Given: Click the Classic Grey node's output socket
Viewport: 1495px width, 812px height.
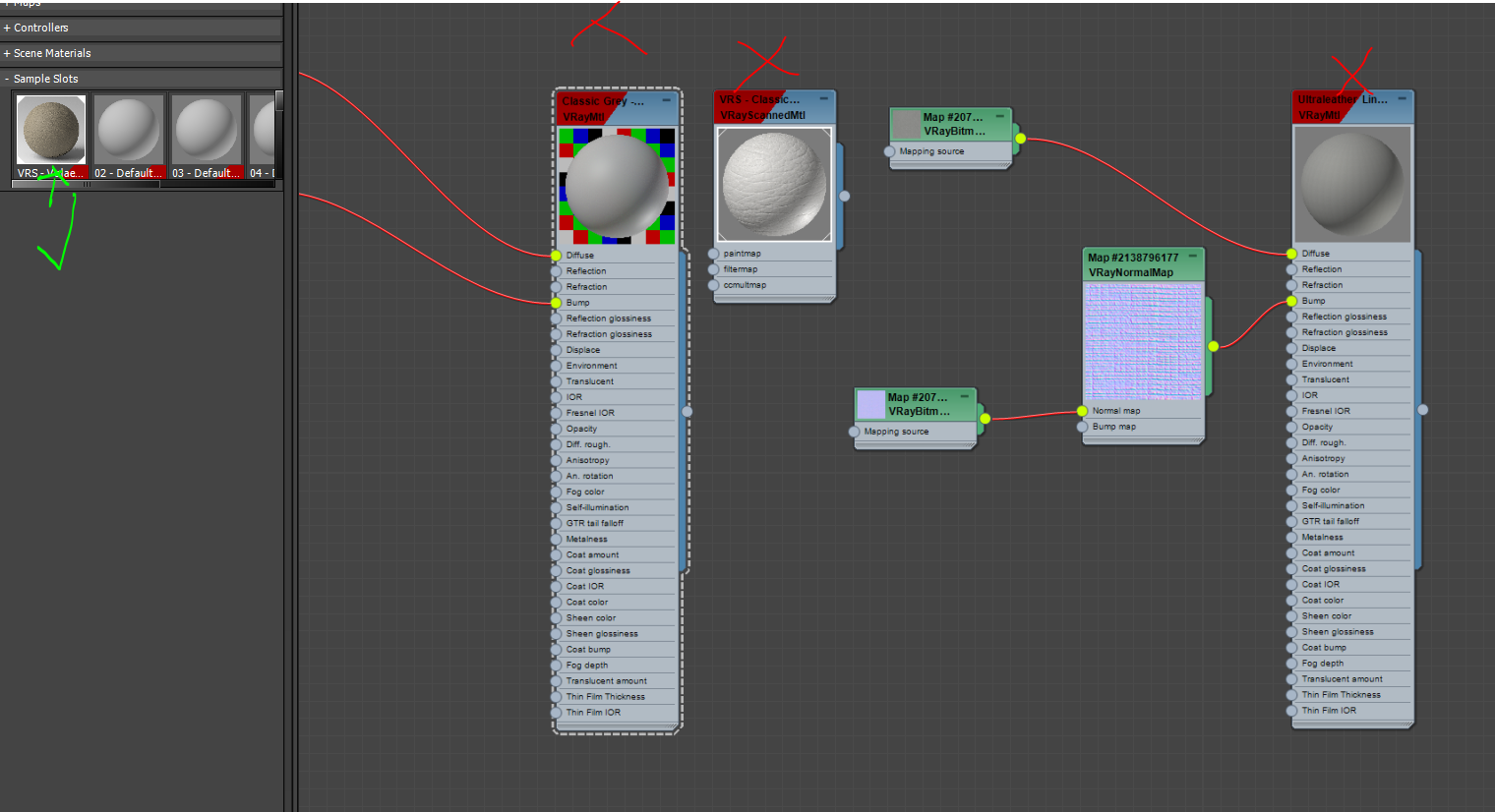Looking at the screenshot, I should (687, 411).
